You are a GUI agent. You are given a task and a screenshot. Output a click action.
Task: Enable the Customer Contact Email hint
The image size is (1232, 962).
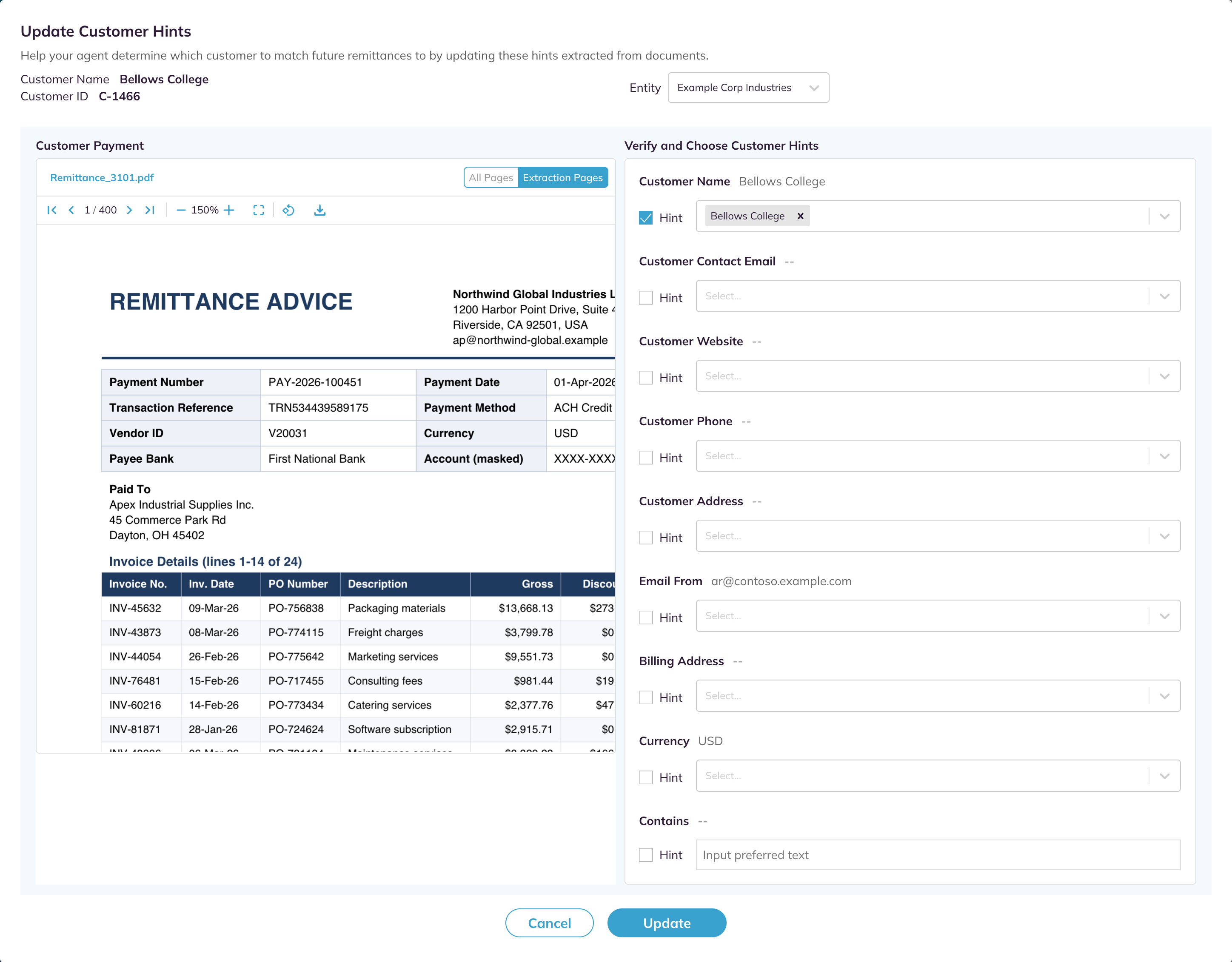click(x=645, y=298)
